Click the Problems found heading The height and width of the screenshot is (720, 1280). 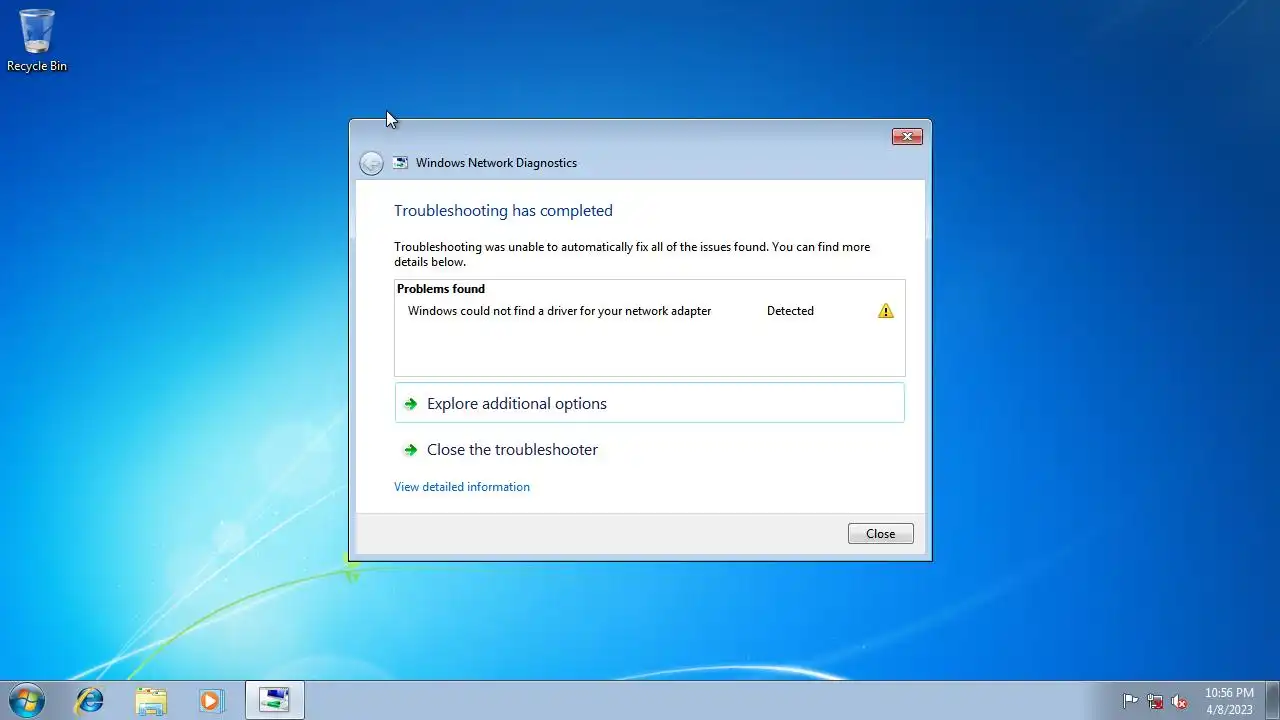pos(441,289)
